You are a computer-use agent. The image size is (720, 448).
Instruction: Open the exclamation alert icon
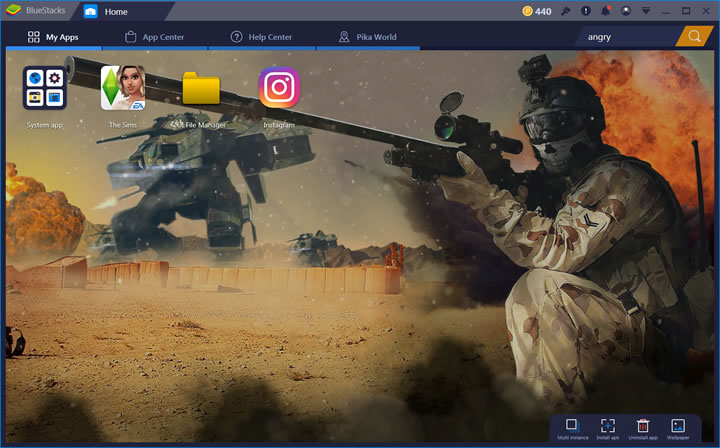(x=586, y=11)
